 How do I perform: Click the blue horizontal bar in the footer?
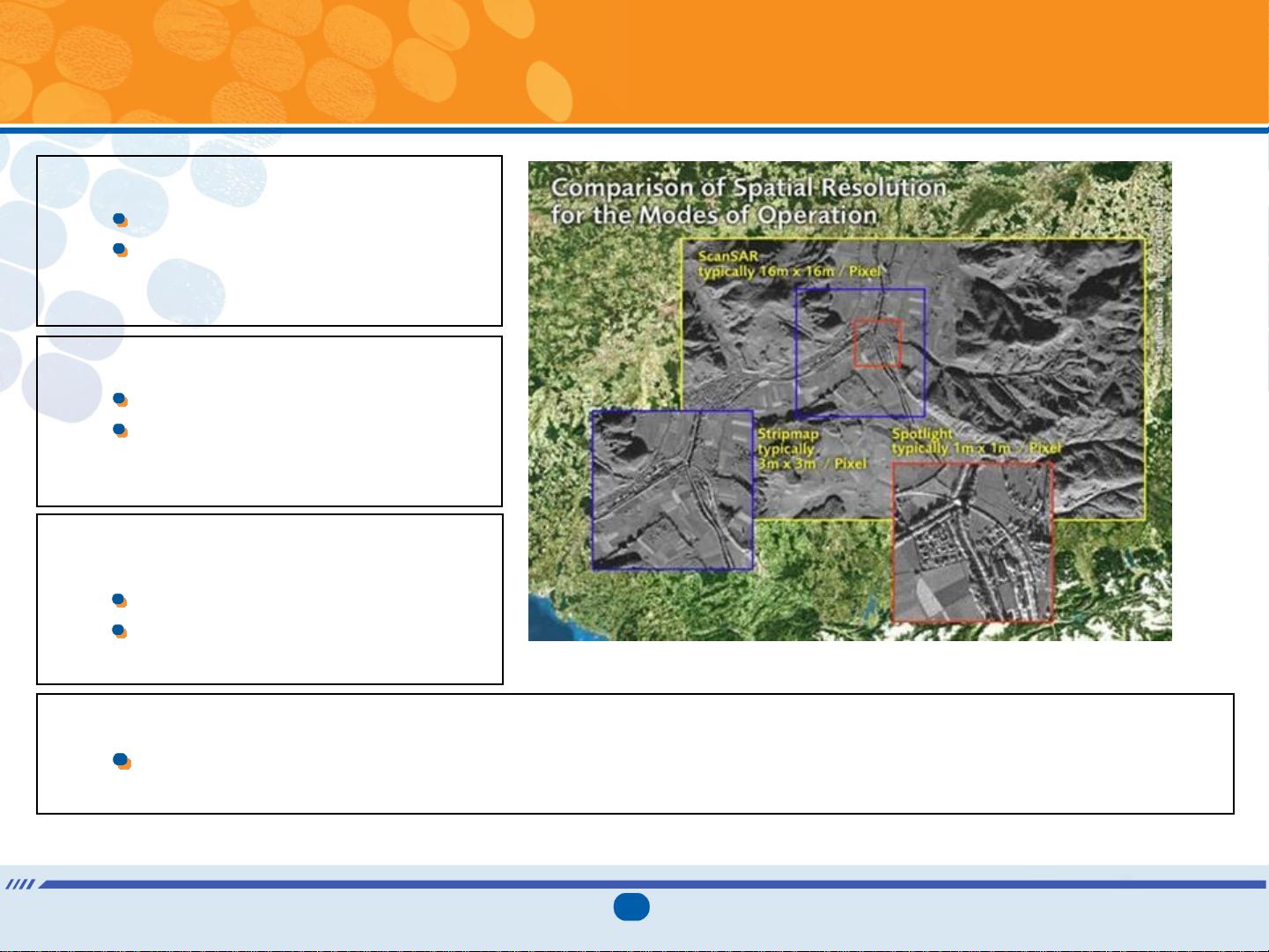pos(652,884)
